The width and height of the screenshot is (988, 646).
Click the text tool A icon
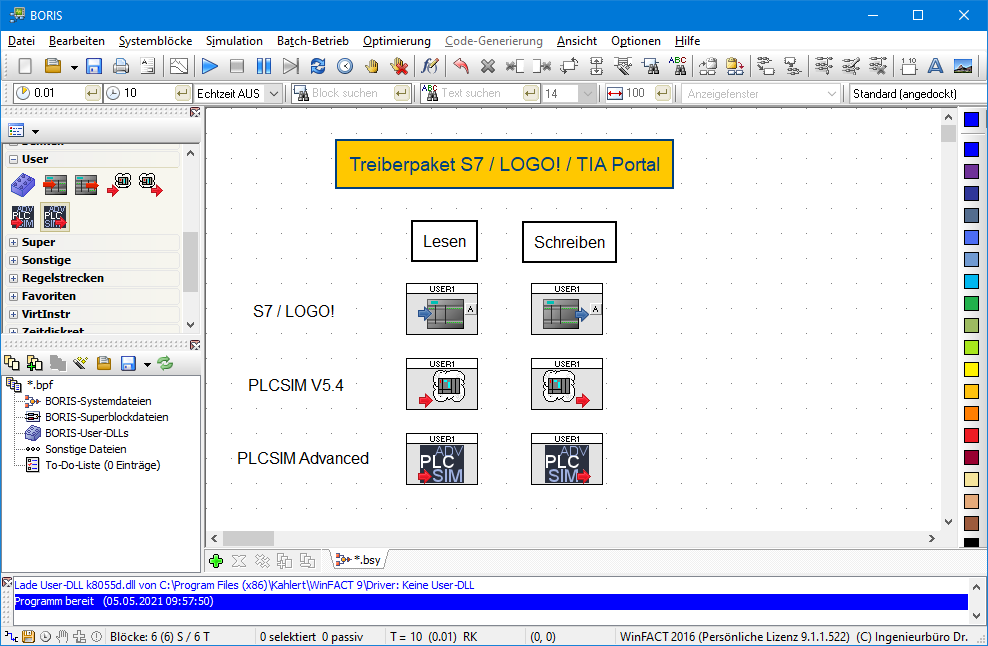(x=936, y=66)
